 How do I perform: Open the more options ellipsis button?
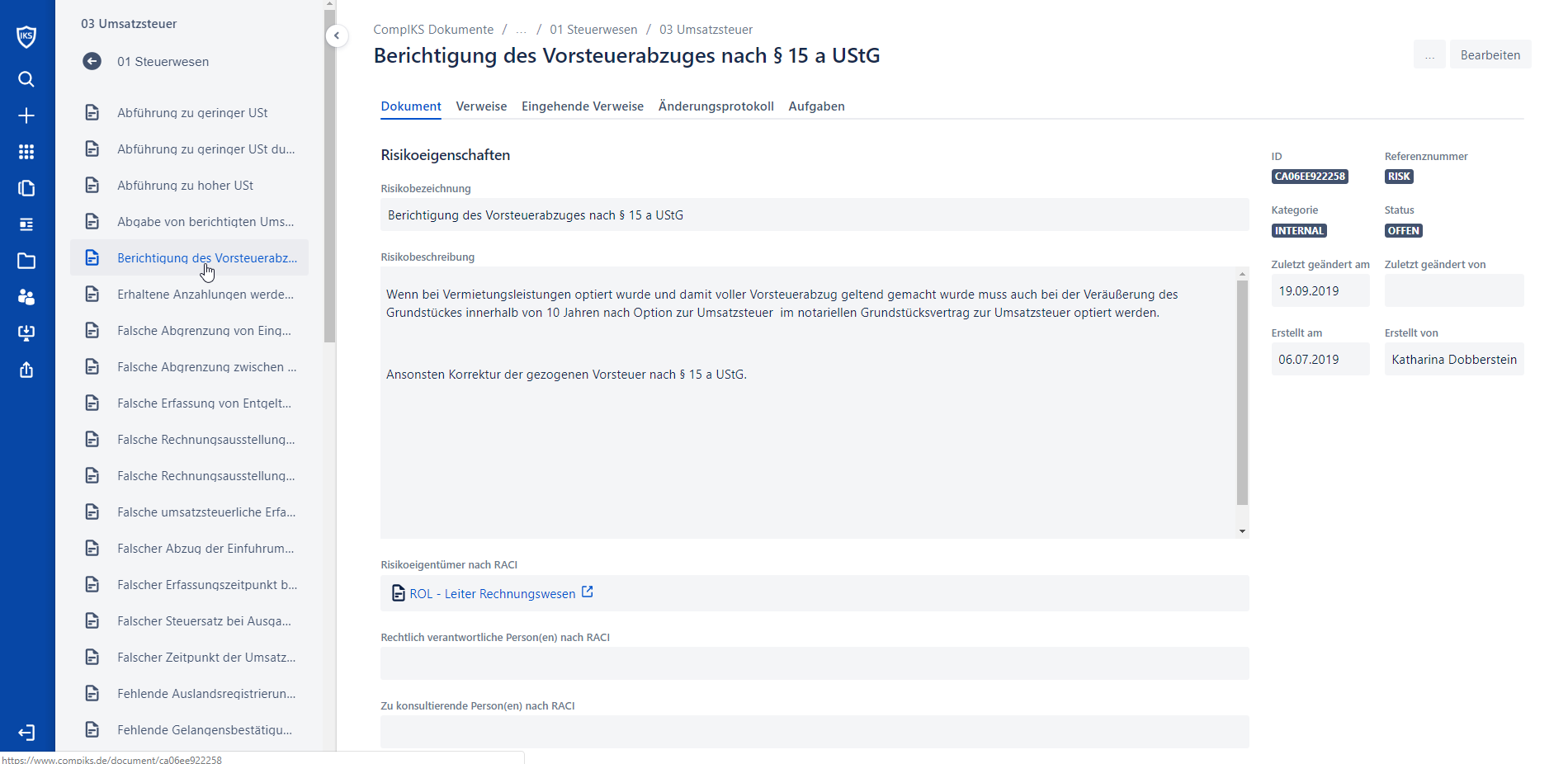pos(1429,54)
